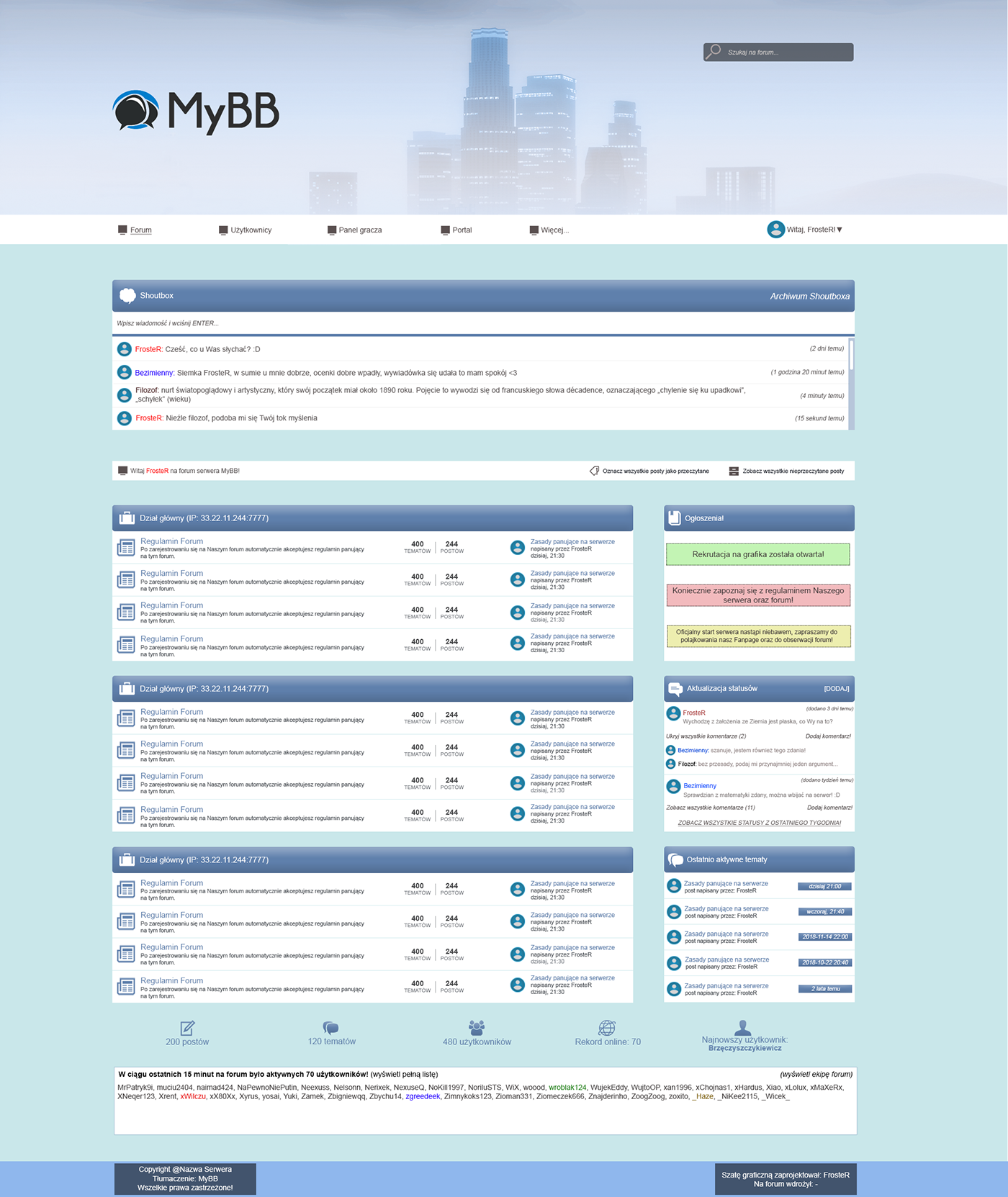
Task: Click the magnifier icon in search box
Action: click(714, 51)
